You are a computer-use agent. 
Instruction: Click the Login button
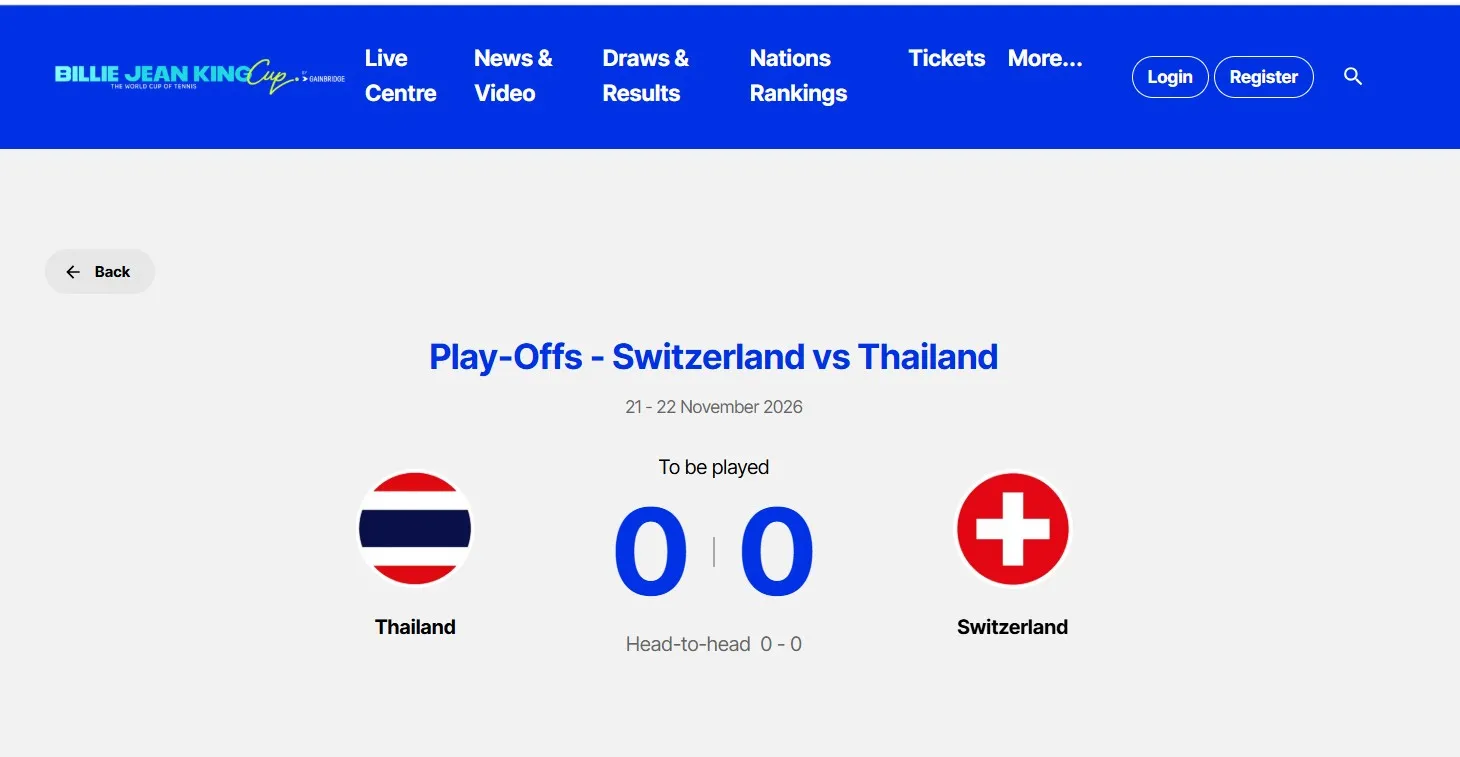pos(1170,77)
